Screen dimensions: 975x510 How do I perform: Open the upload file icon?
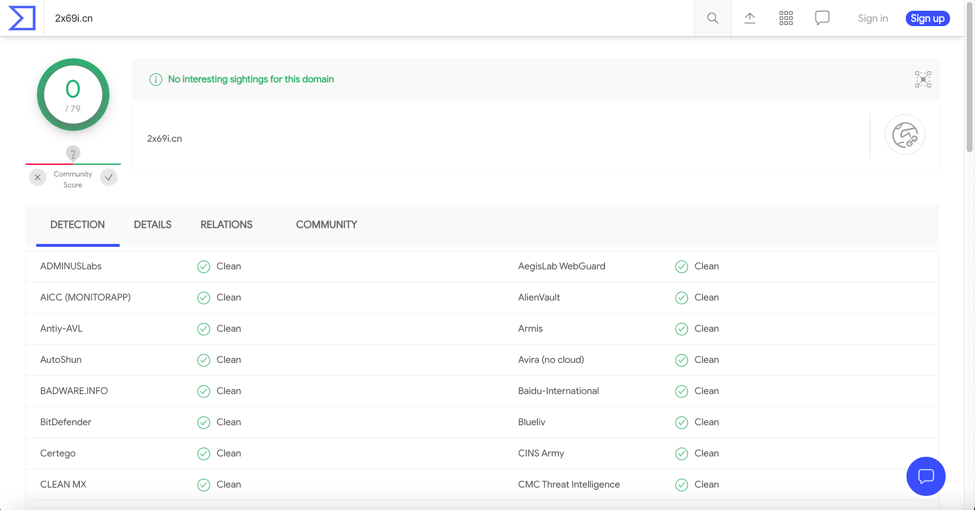coord(750,18)
